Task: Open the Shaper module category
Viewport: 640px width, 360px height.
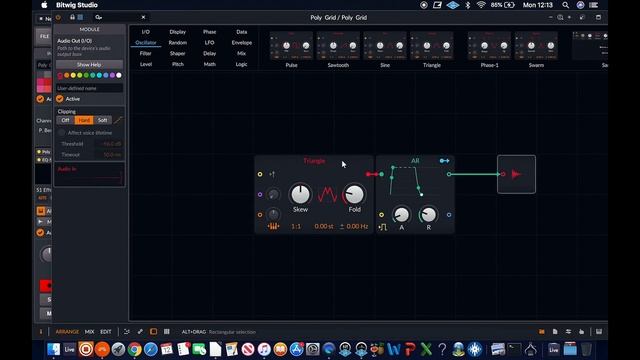Action: point(178,53)
